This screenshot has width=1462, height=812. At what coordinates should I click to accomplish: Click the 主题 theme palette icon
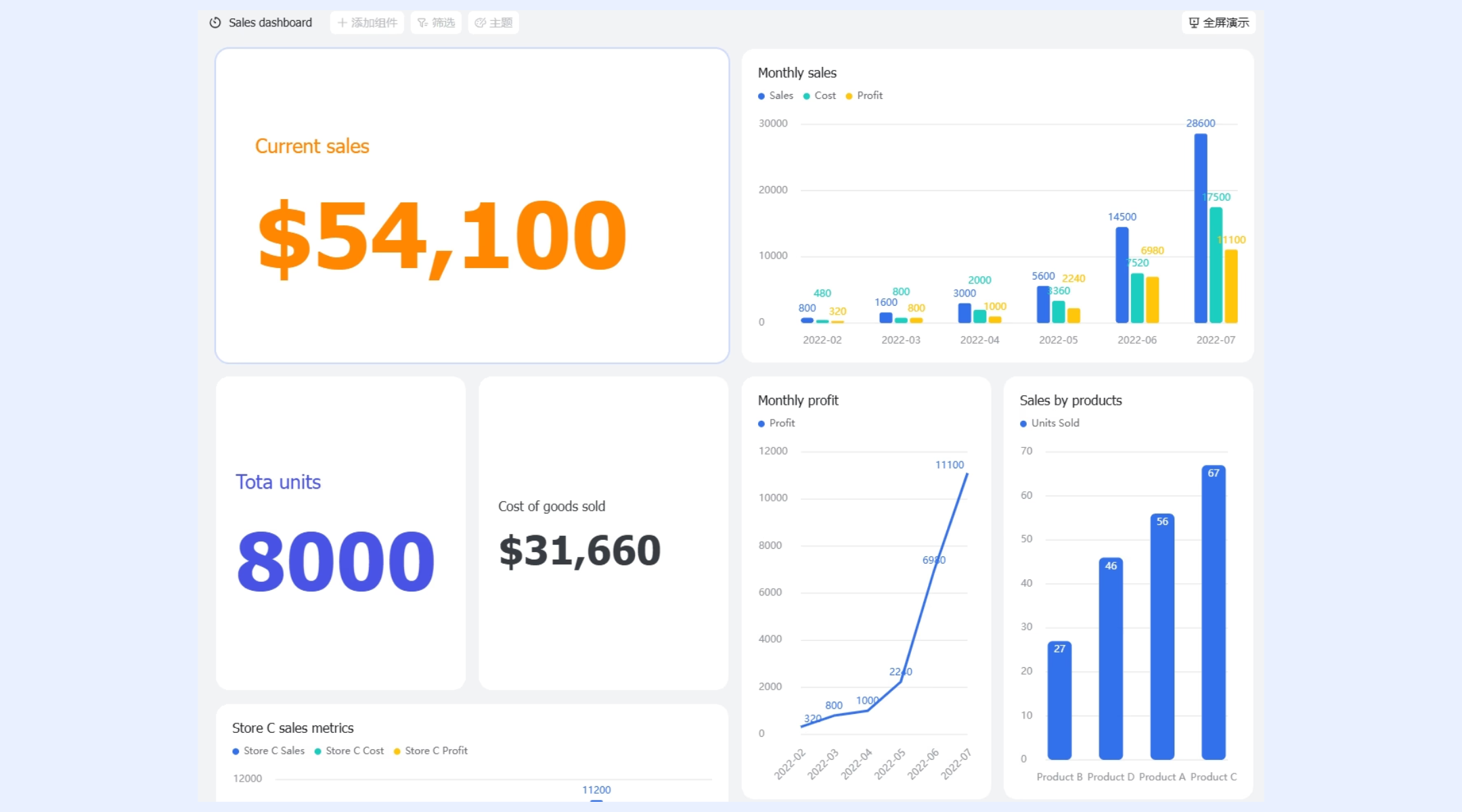pos(480,22)
